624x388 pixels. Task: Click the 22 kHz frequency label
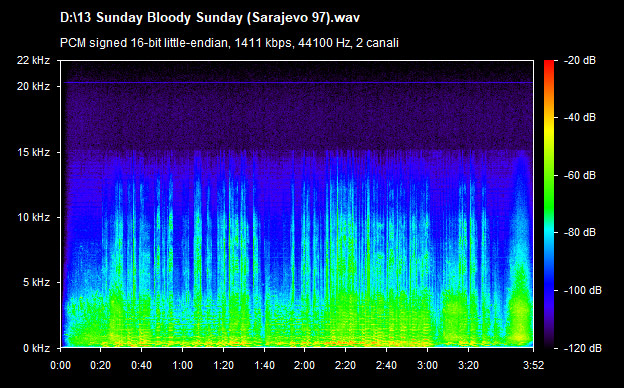(33, 60)
